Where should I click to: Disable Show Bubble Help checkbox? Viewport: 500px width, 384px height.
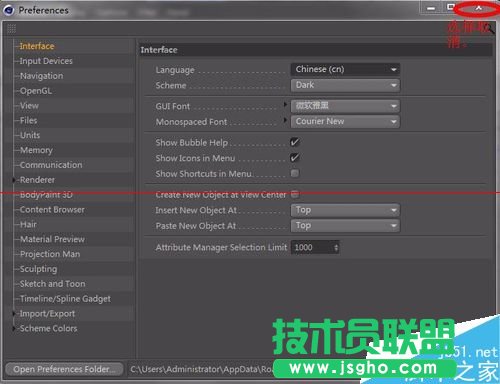click(x=295, y=142)
